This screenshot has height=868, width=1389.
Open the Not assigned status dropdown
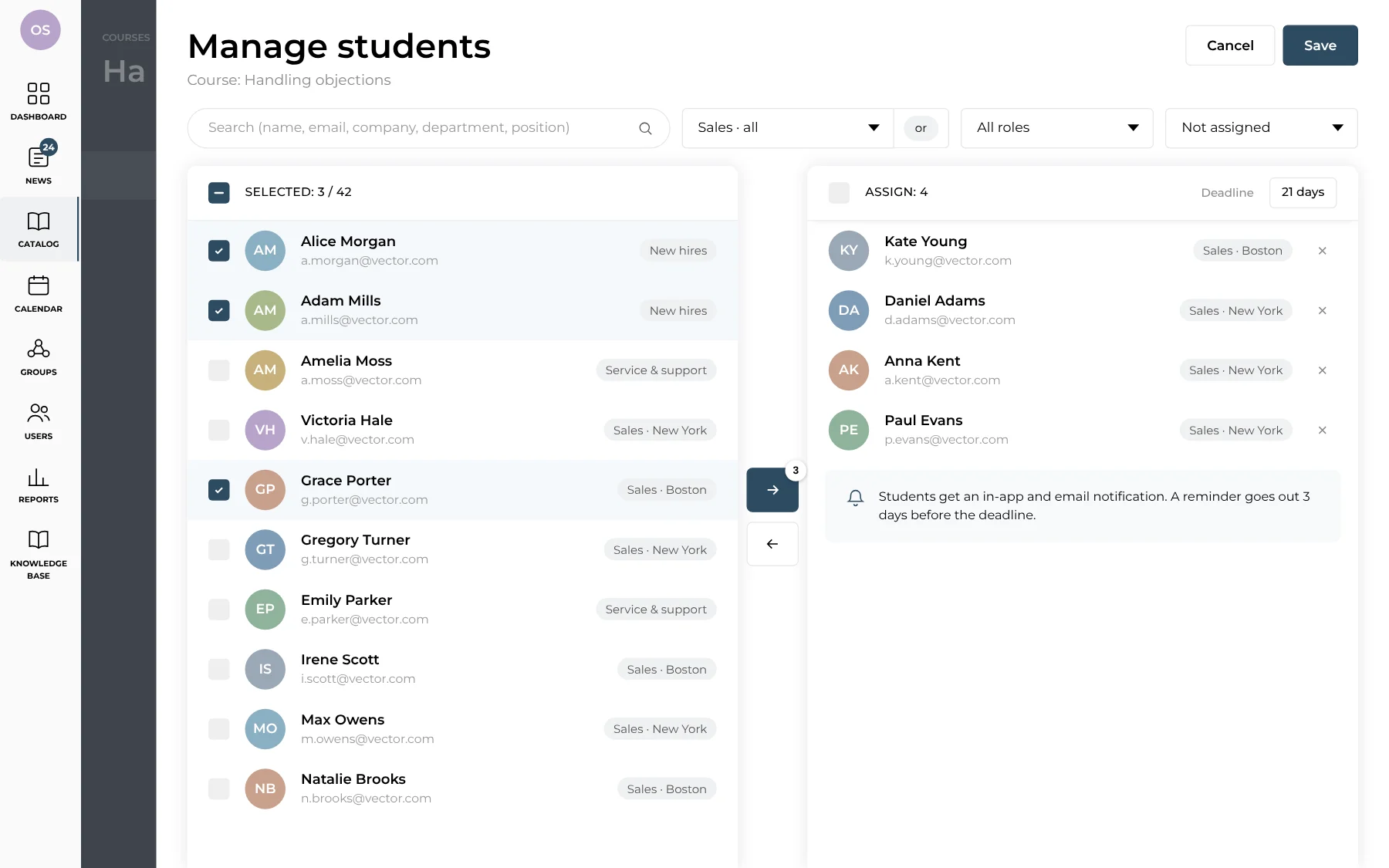[1261, 128]
